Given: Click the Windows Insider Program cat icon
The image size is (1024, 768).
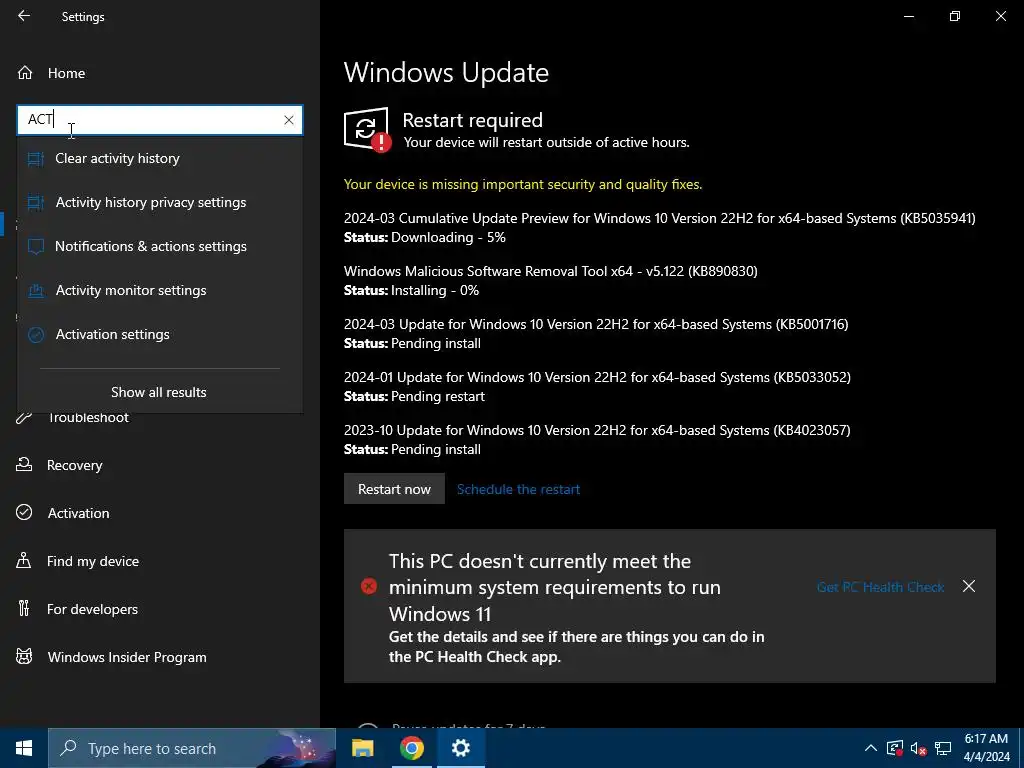Looking at the screenshot, I should [24, 656].
